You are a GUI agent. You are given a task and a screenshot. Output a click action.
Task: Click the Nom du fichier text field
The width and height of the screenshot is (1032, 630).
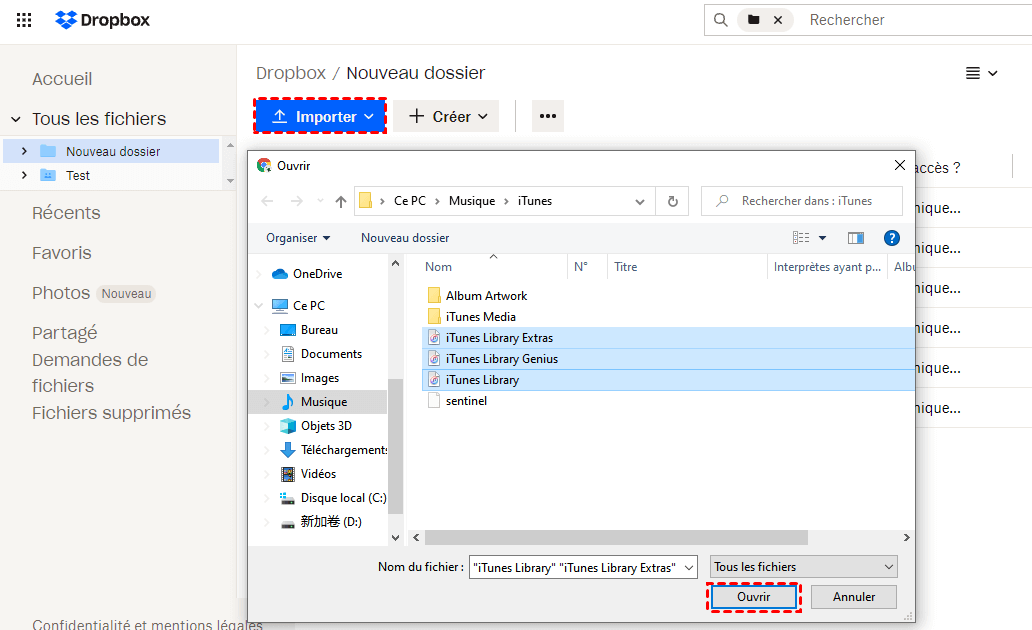tap(575, 567)
